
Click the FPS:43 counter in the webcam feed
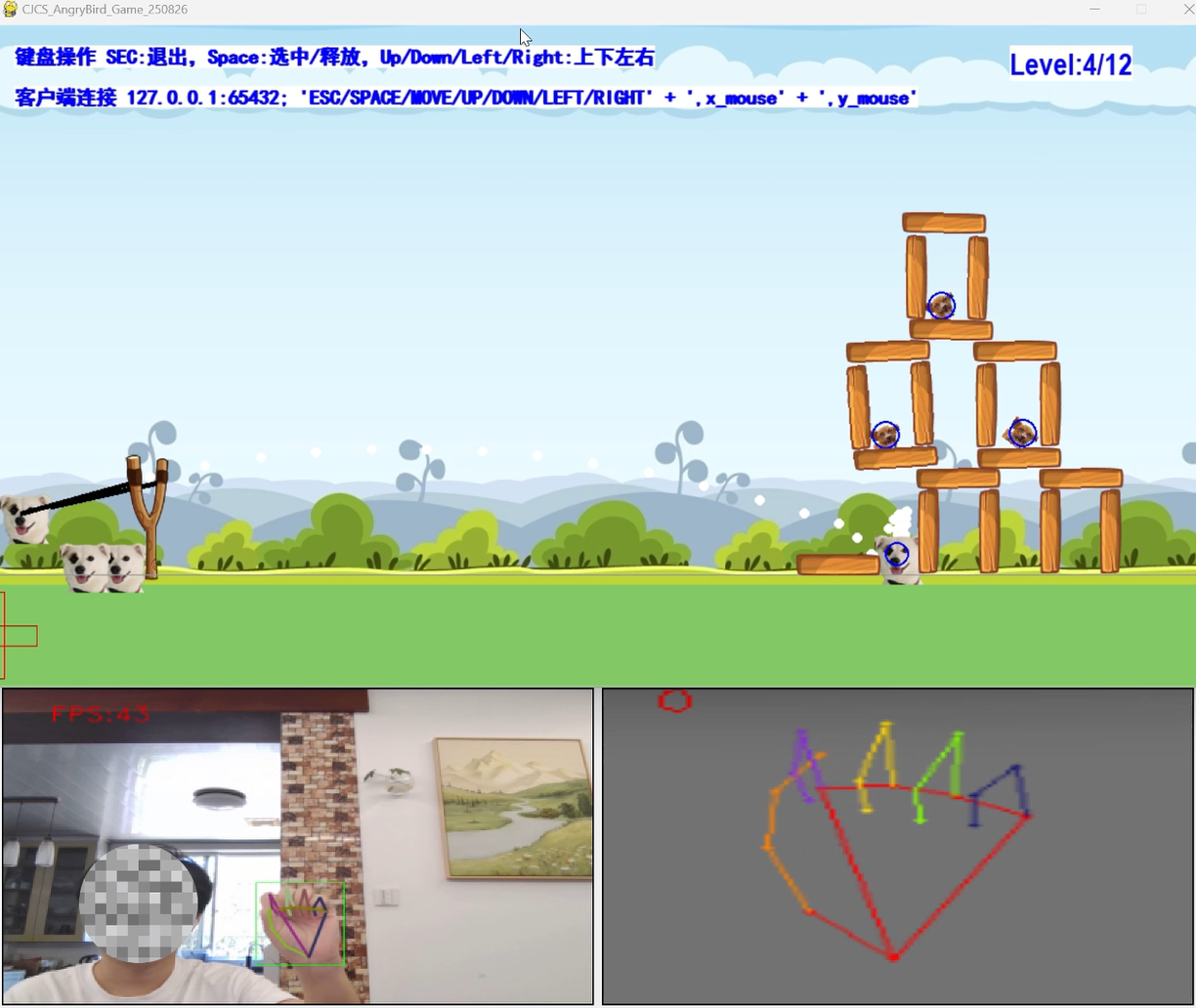click(x=101, y=714)
